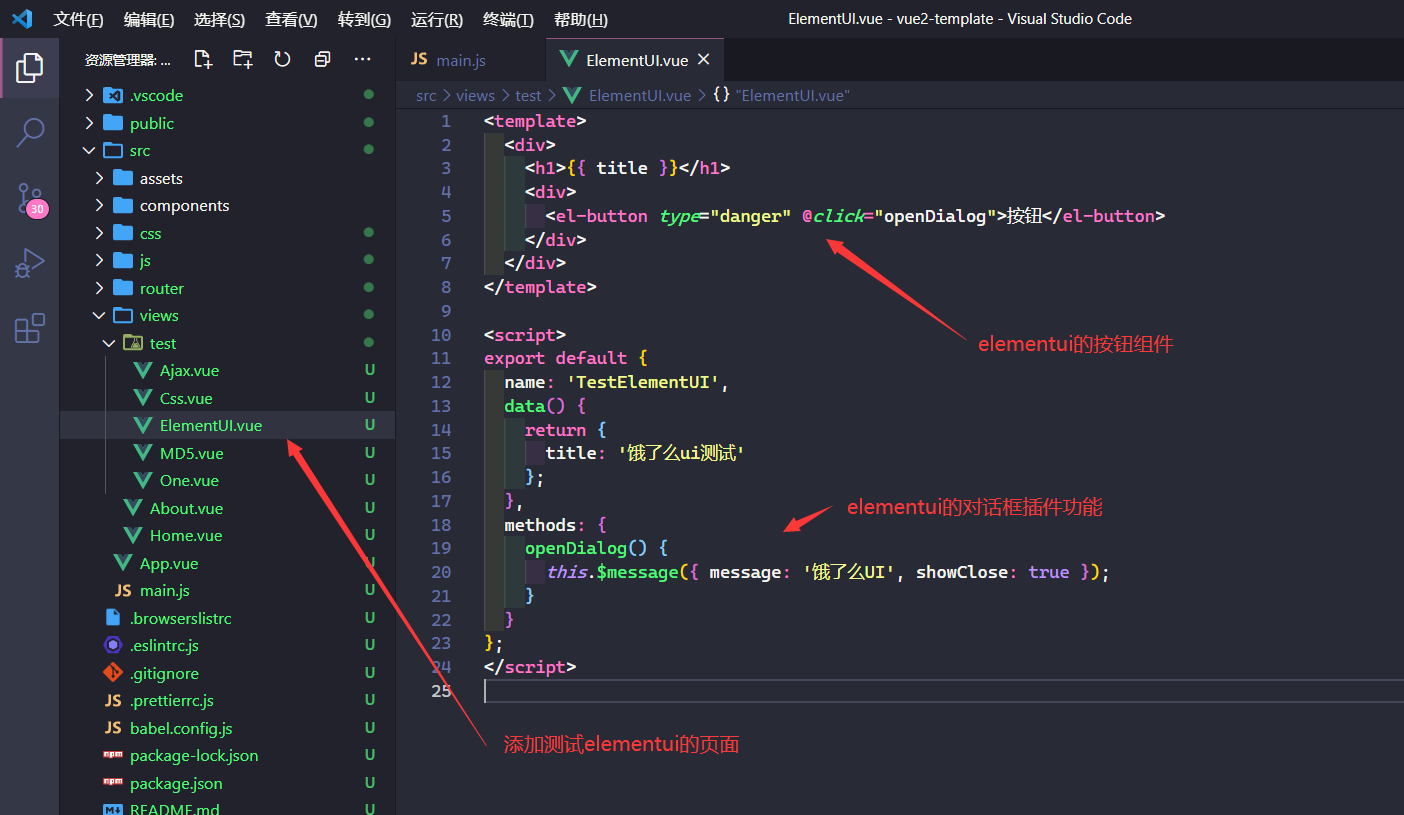Click the New File icon in explorer
Image resolution: width=1404 pixels, height=815 pixels.
coord(203,60)
